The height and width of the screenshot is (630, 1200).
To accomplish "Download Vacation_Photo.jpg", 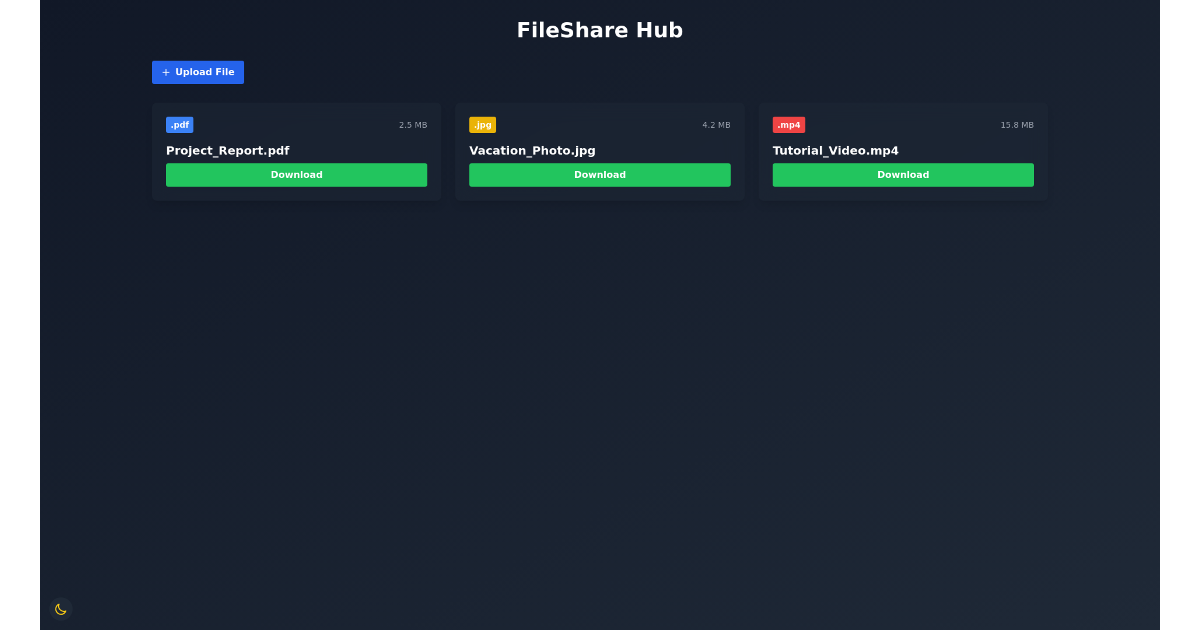I will point(600,174).
